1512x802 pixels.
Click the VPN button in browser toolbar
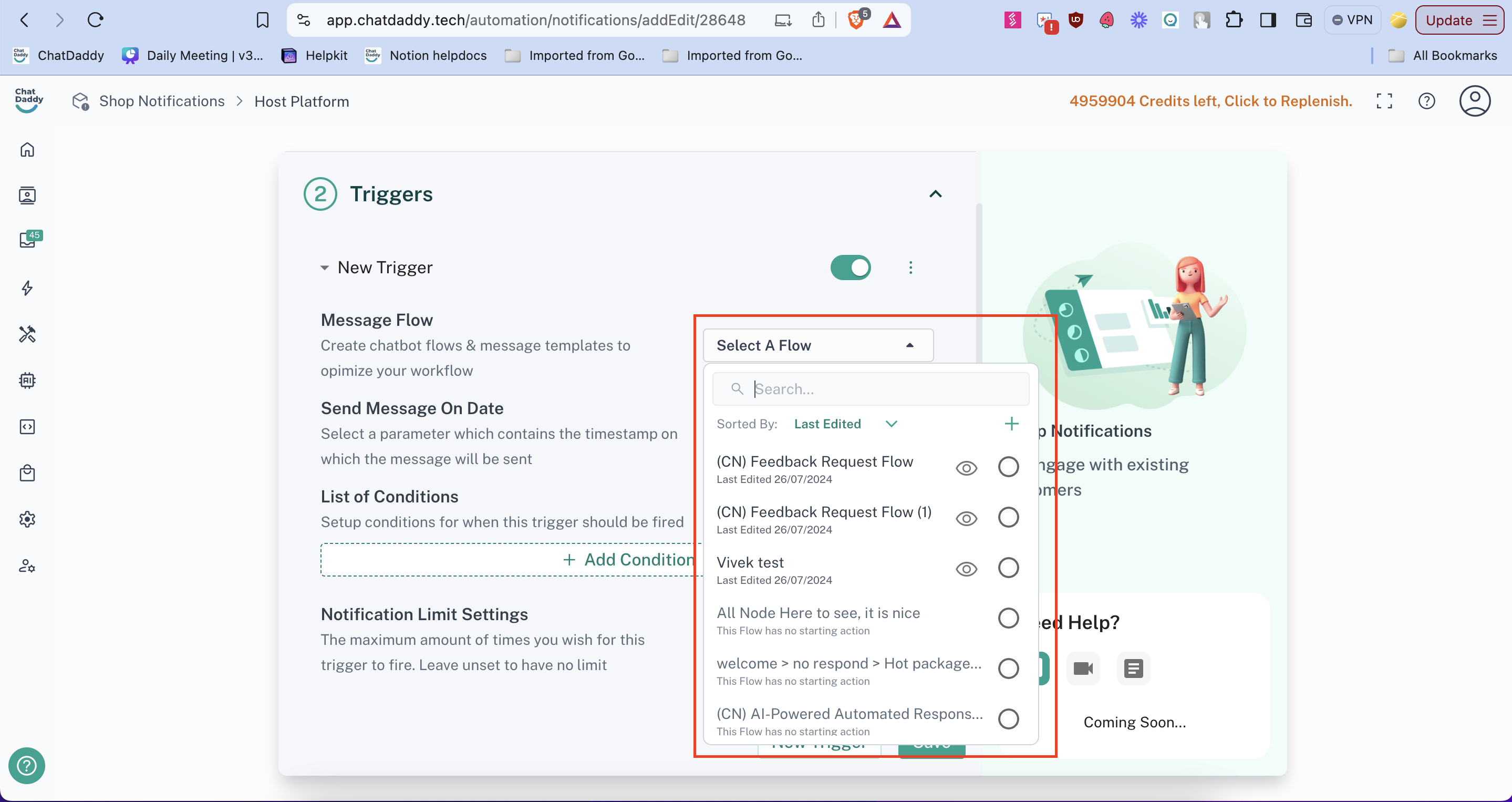click(1352, 20)
